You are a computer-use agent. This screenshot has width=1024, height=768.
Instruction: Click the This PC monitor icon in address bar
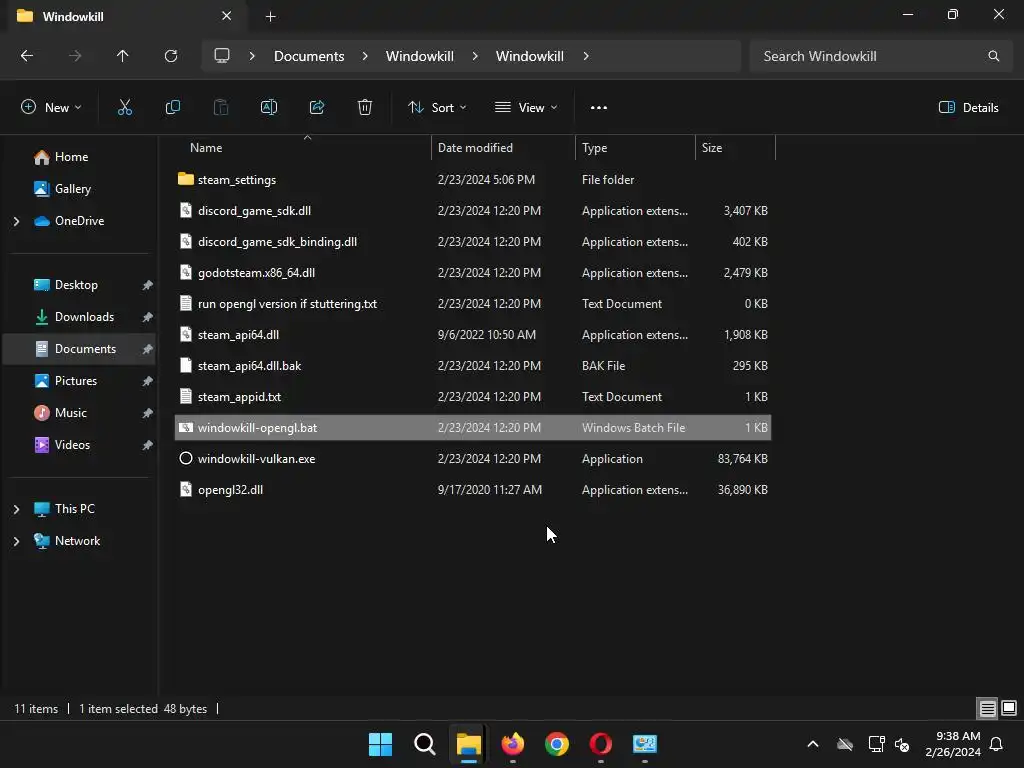[x=222, y=56]
